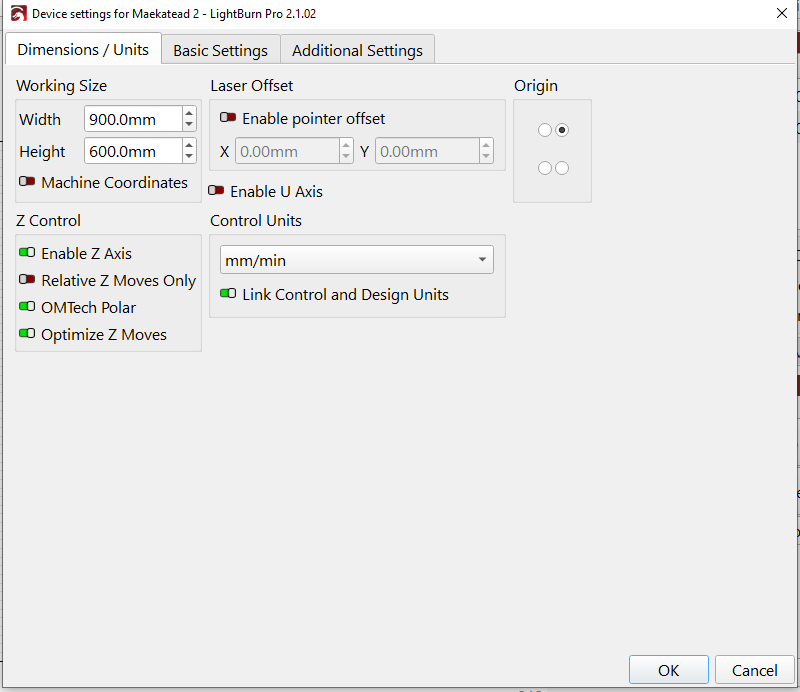Select the top-right Origin radio button
This screenshot has width=800, height=692.
click(562, 130)
